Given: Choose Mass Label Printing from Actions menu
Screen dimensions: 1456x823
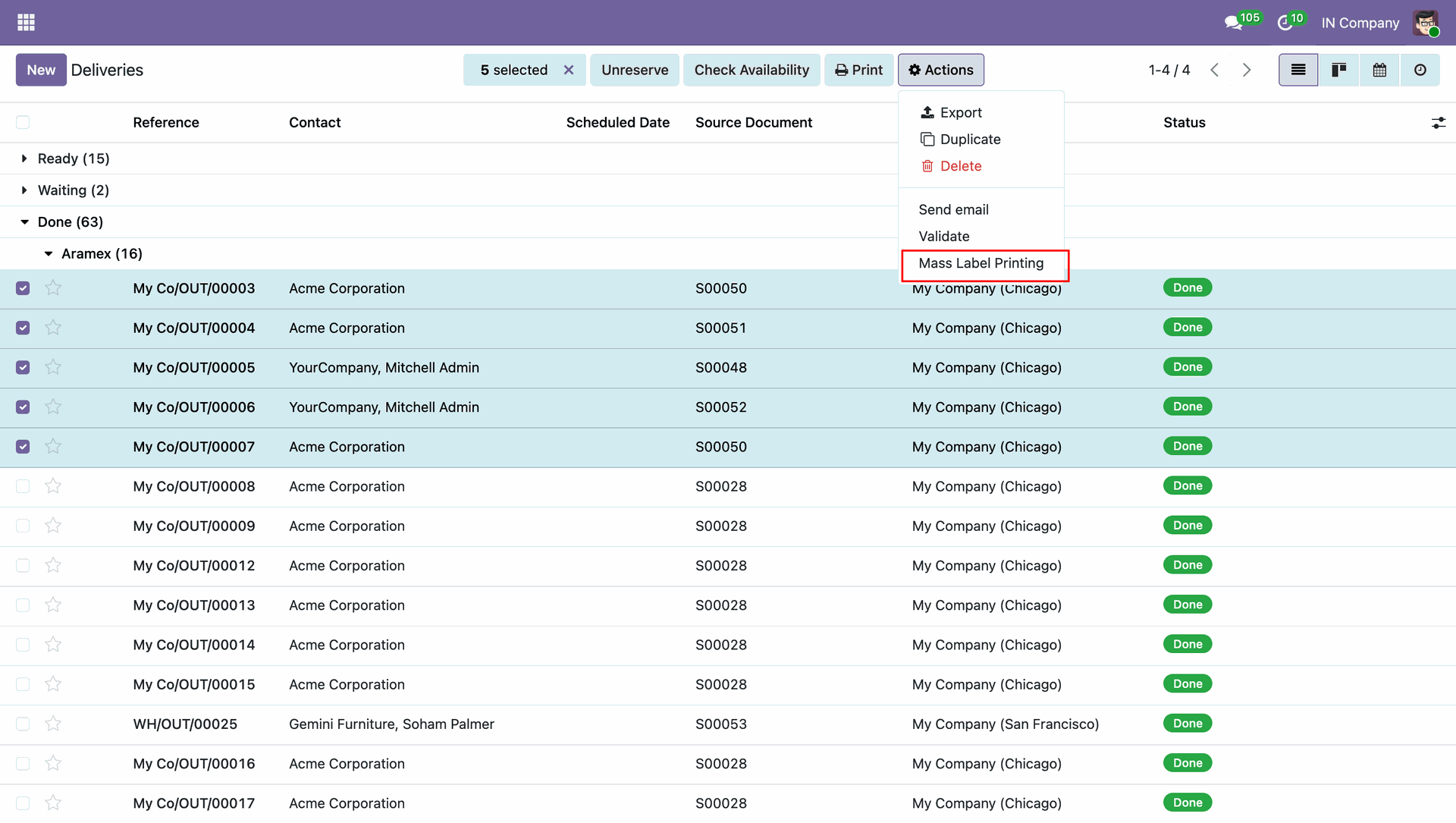Looking at the screenshot, I should (981, 263).
